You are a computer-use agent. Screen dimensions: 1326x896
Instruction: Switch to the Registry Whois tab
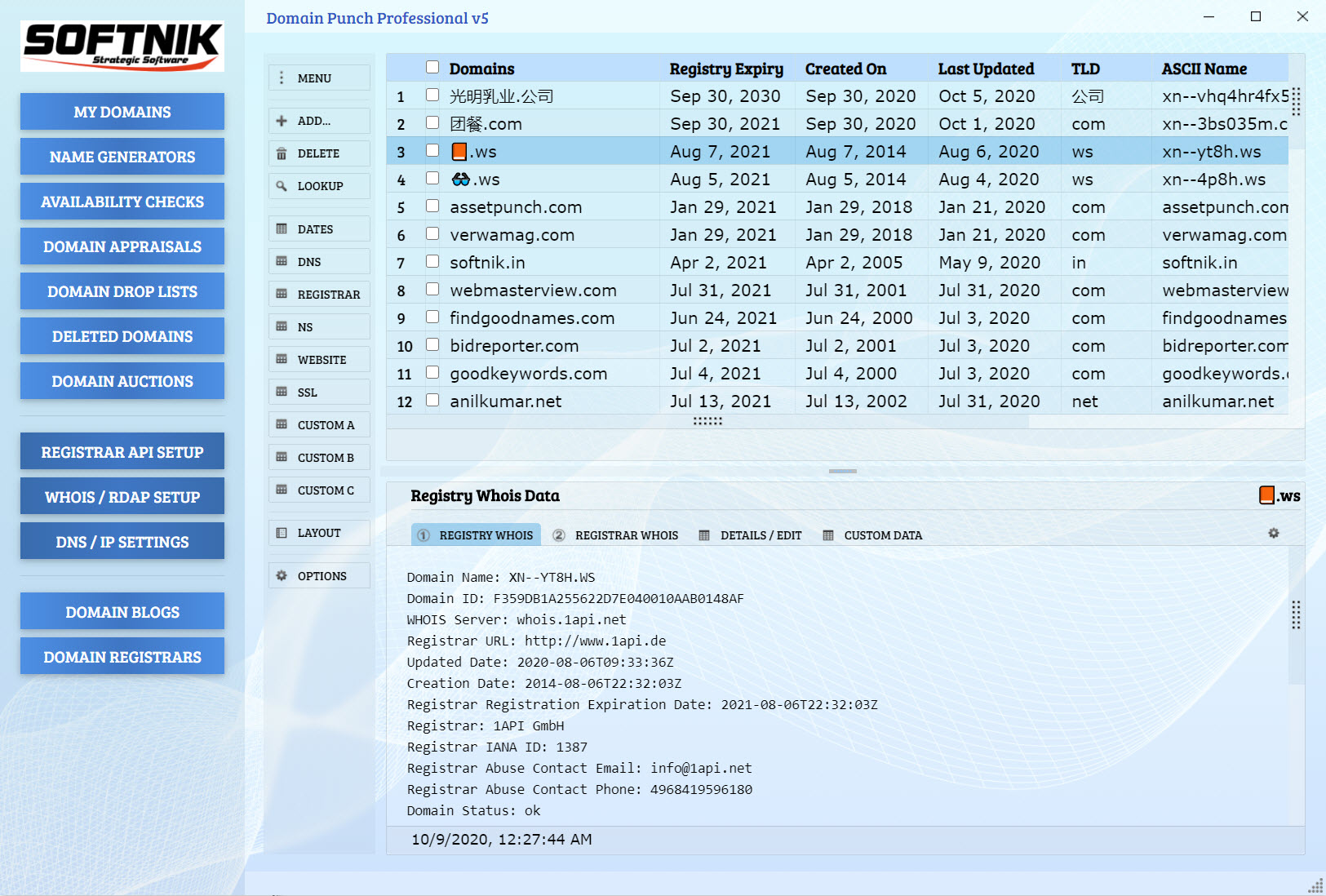click(x=476, y=535)
